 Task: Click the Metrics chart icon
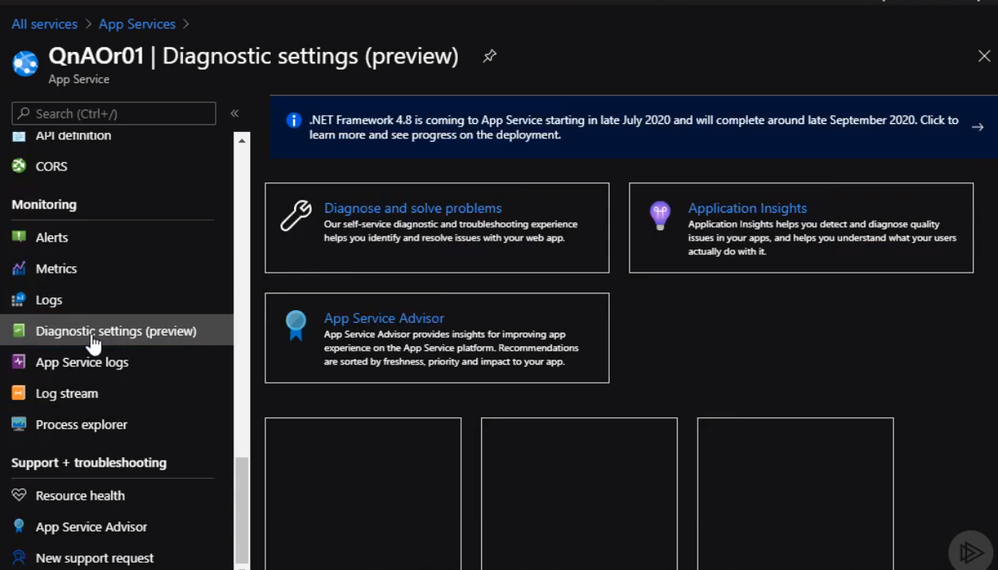[x=19, y=268]
